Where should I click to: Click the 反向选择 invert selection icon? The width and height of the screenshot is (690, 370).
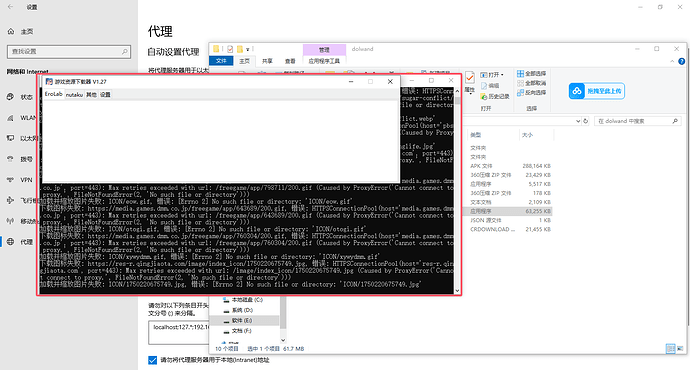[521, 92]
